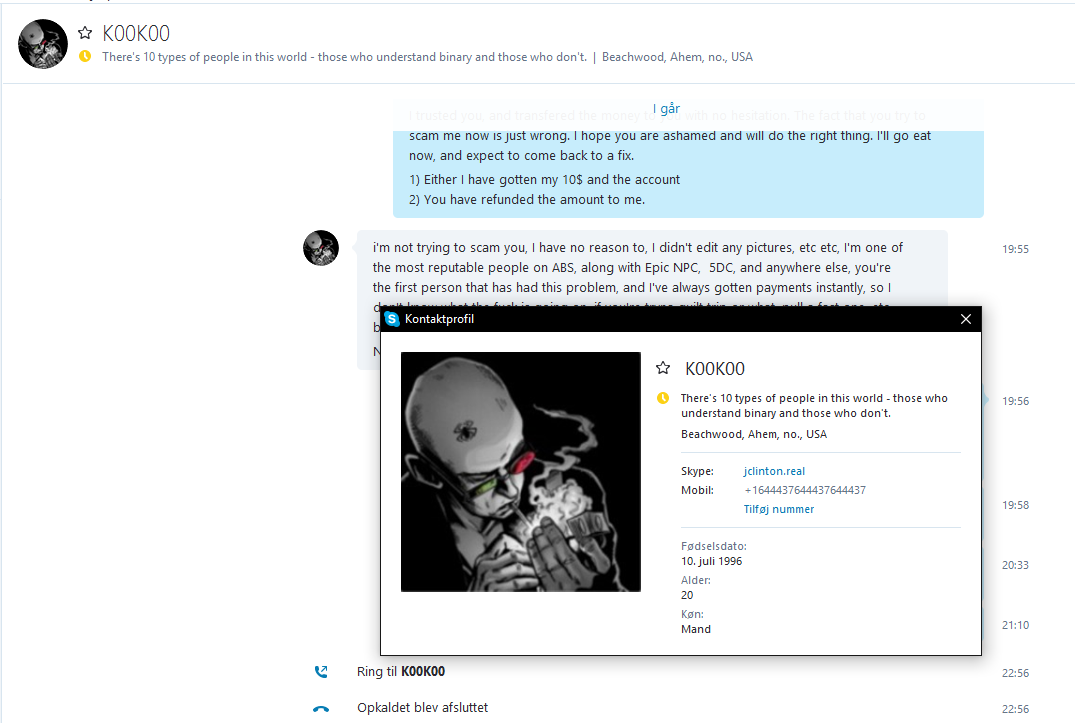Click the gender value Mand
This screenshot has width=1075, height=723.
pos(696,629)
